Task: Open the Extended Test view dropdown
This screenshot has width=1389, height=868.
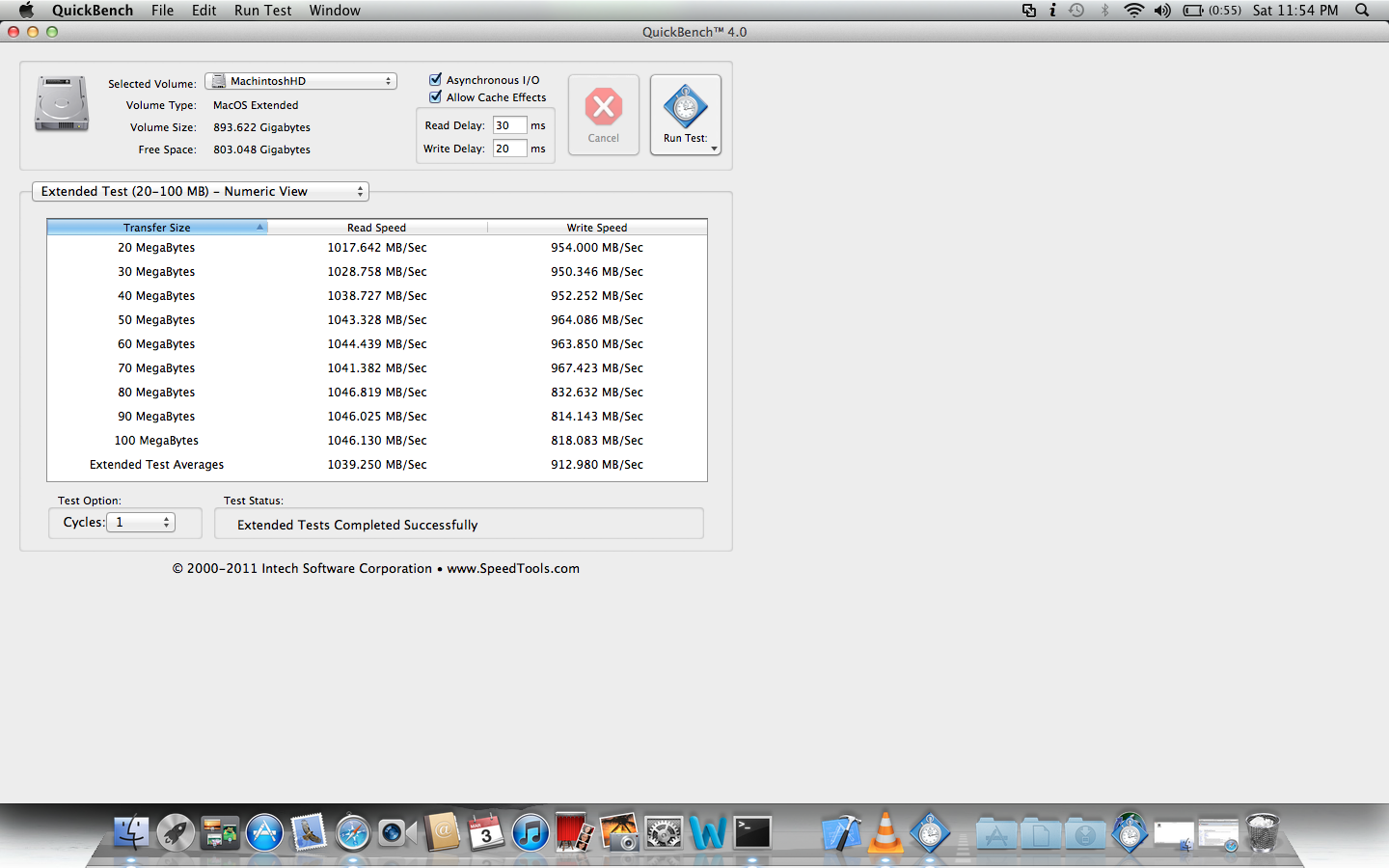Action: coord(201,191)
